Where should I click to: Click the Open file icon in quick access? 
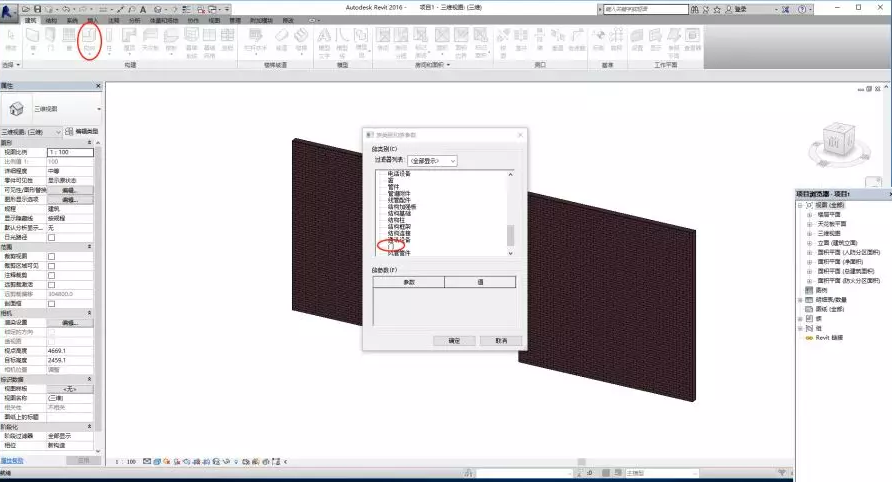27,9
